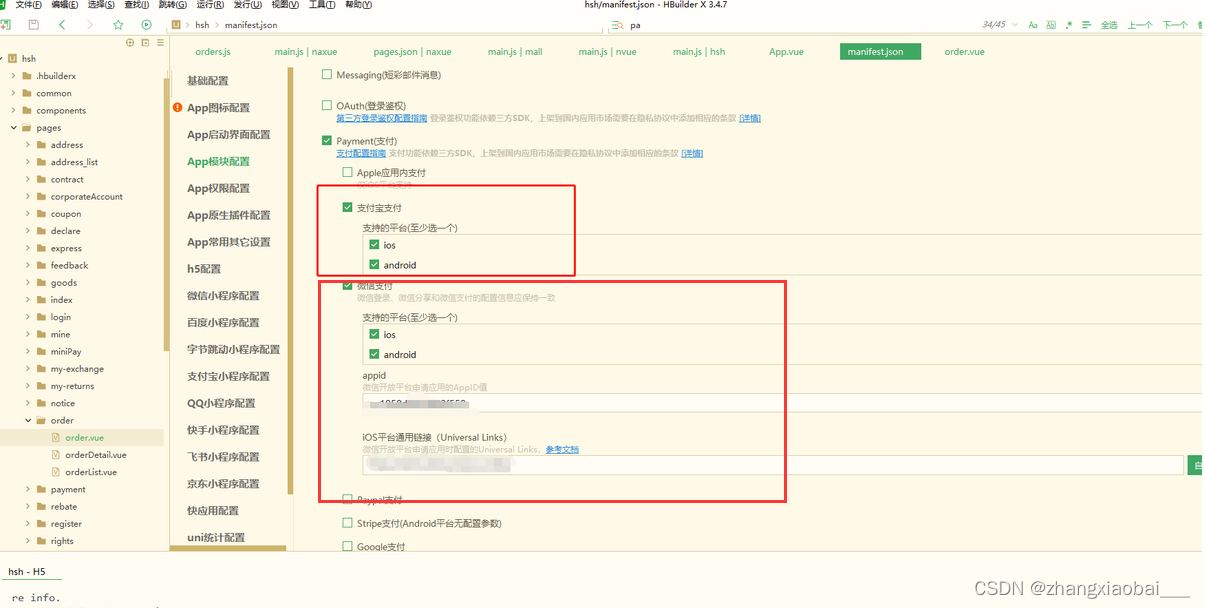Screen dimensions: 1205x608
Task: Open the 参考文档 link under Universal Links
Action: click(x=562, y=449)
